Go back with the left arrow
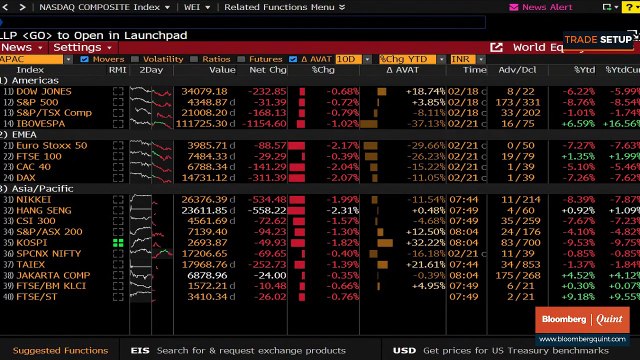Image resolution: width=640 pixels, height=360 pixels. pyautogui.click(x=5, y=7)
